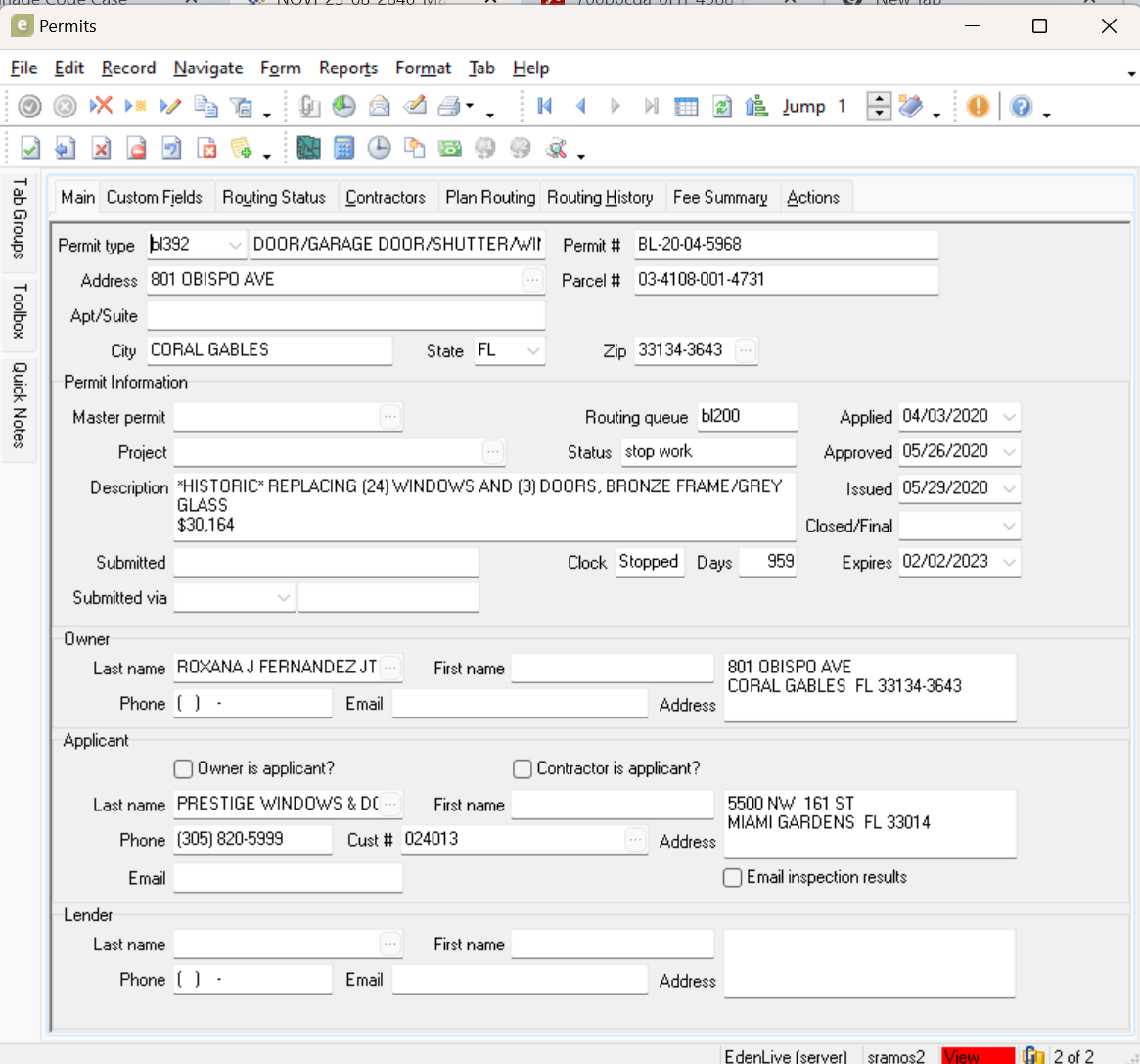Viewport: 1140px width, 1064px height.
Task: Click the Address lookup ellipsis button
Action: pos(532,281)
